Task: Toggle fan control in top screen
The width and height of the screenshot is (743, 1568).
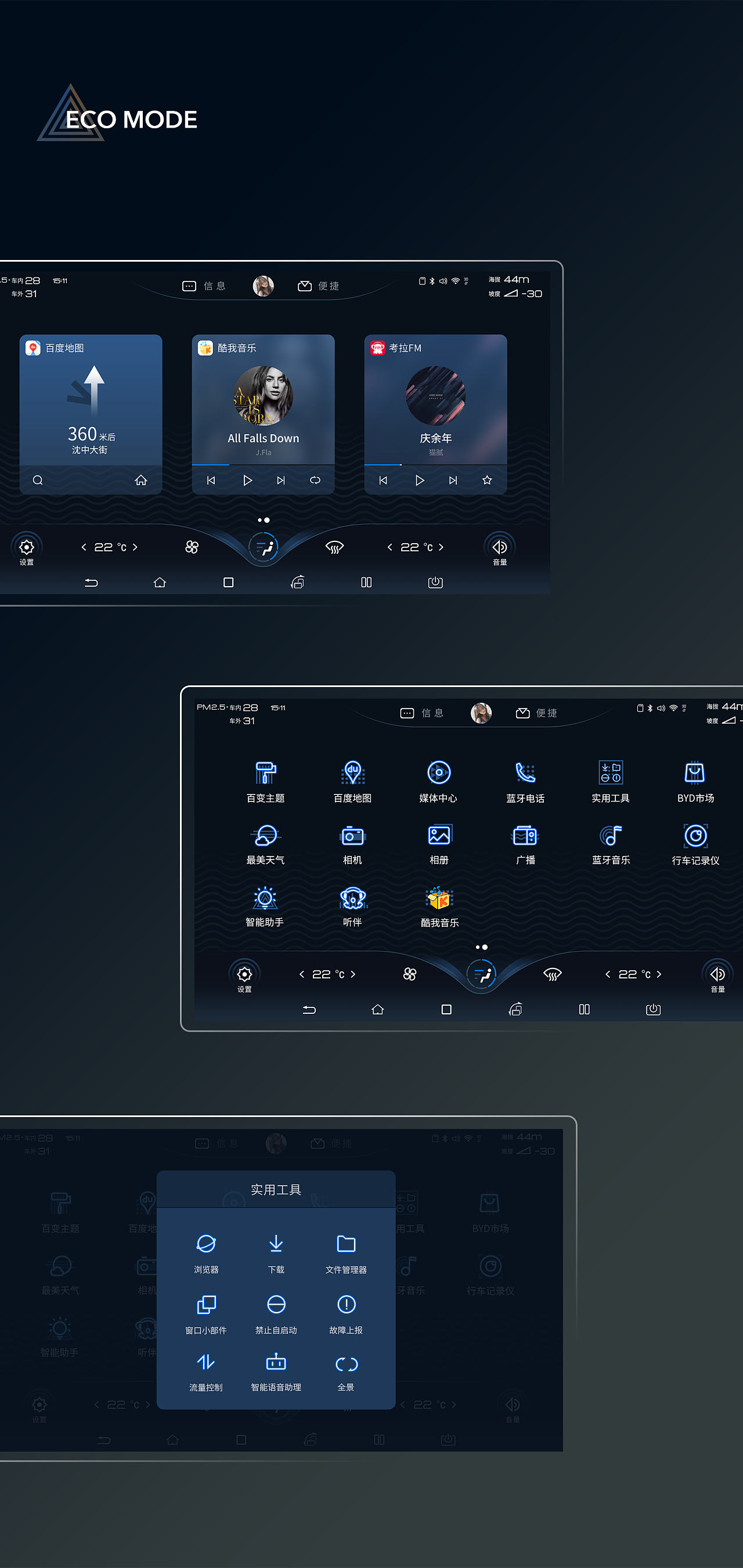Action: (192, 547)
